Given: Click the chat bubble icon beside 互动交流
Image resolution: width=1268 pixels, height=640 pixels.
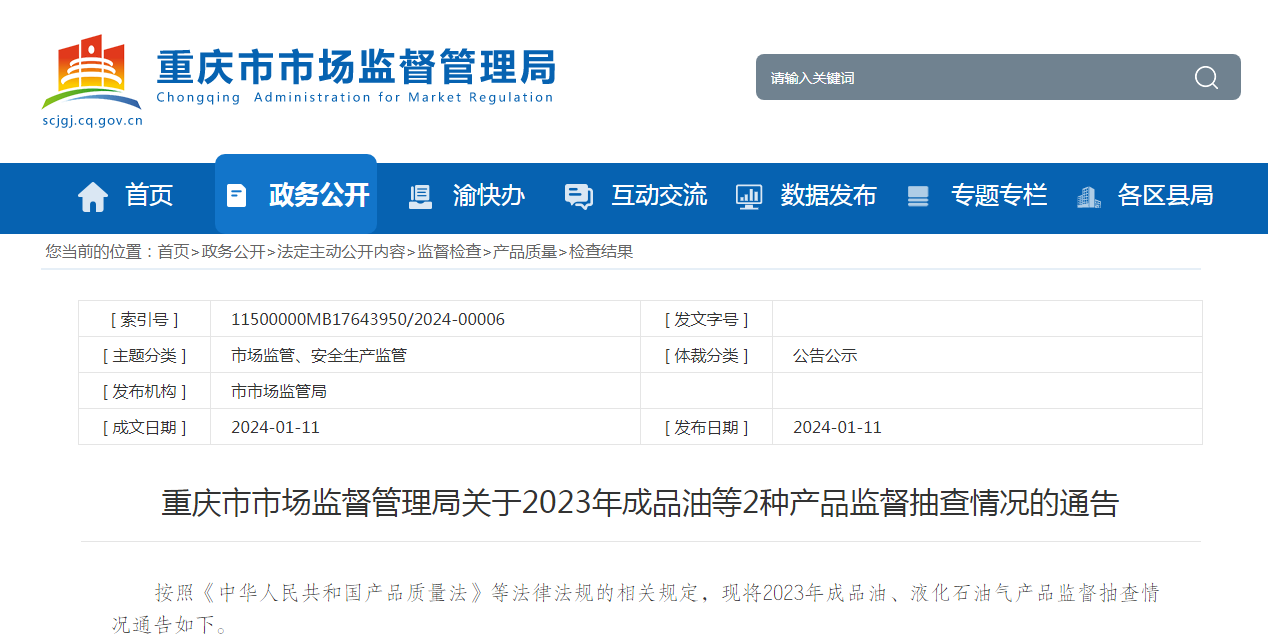Looking at the screenshot, I should [578, 196].
